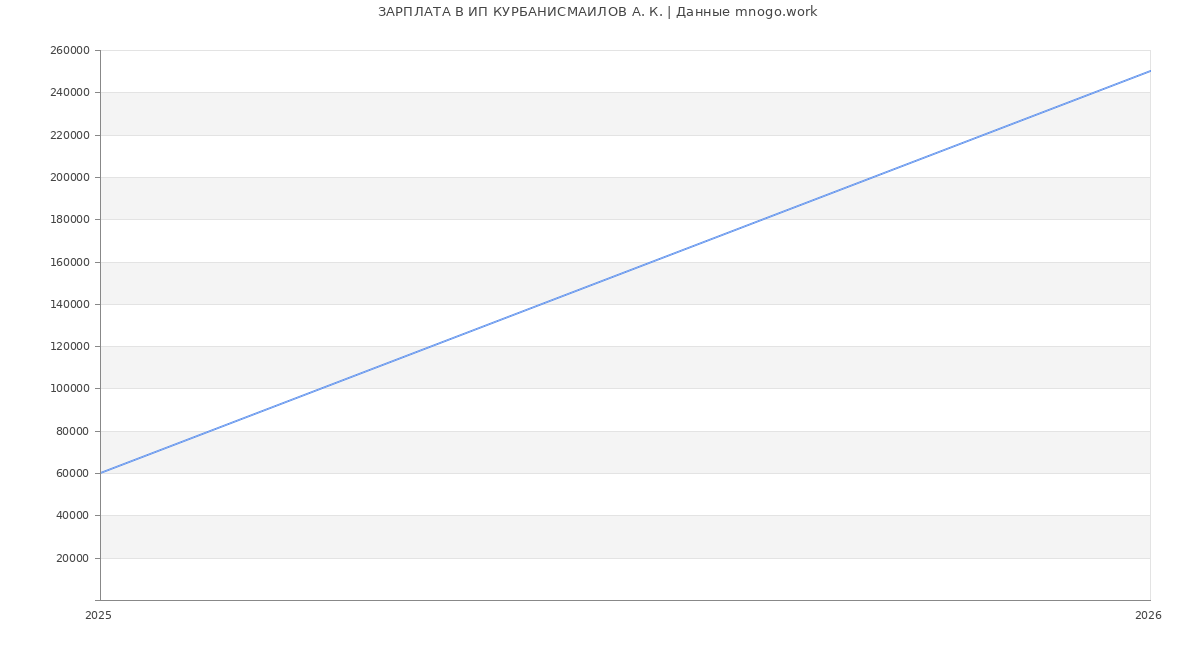Click the 2025 x-axis label
The height and width of the screenshot is (650, 1200).
98,616
